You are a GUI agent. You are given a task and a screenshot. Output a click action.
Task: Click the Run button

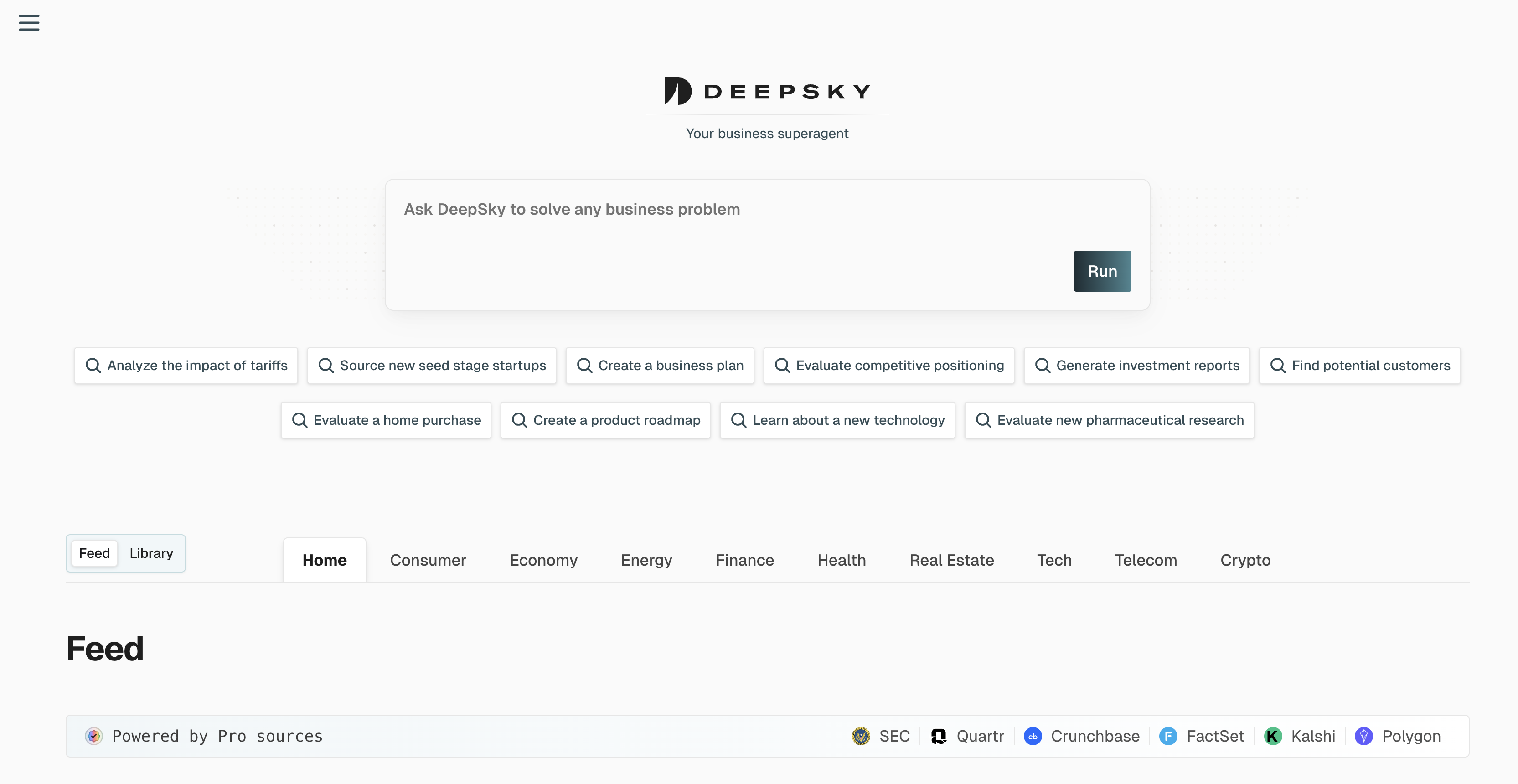[1102, 271]
